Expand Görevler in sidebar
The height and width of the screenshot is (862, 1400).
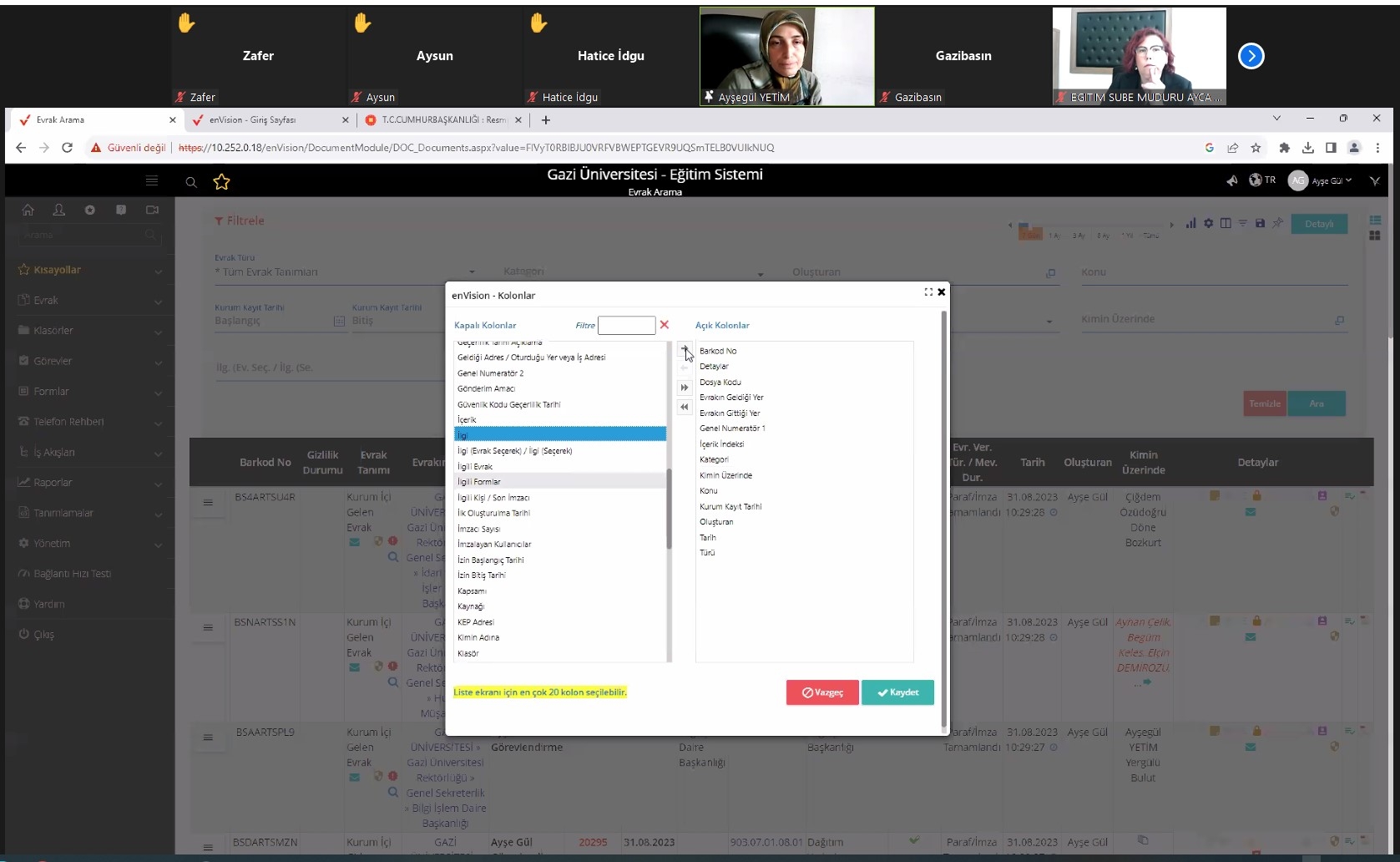point(90,361)
